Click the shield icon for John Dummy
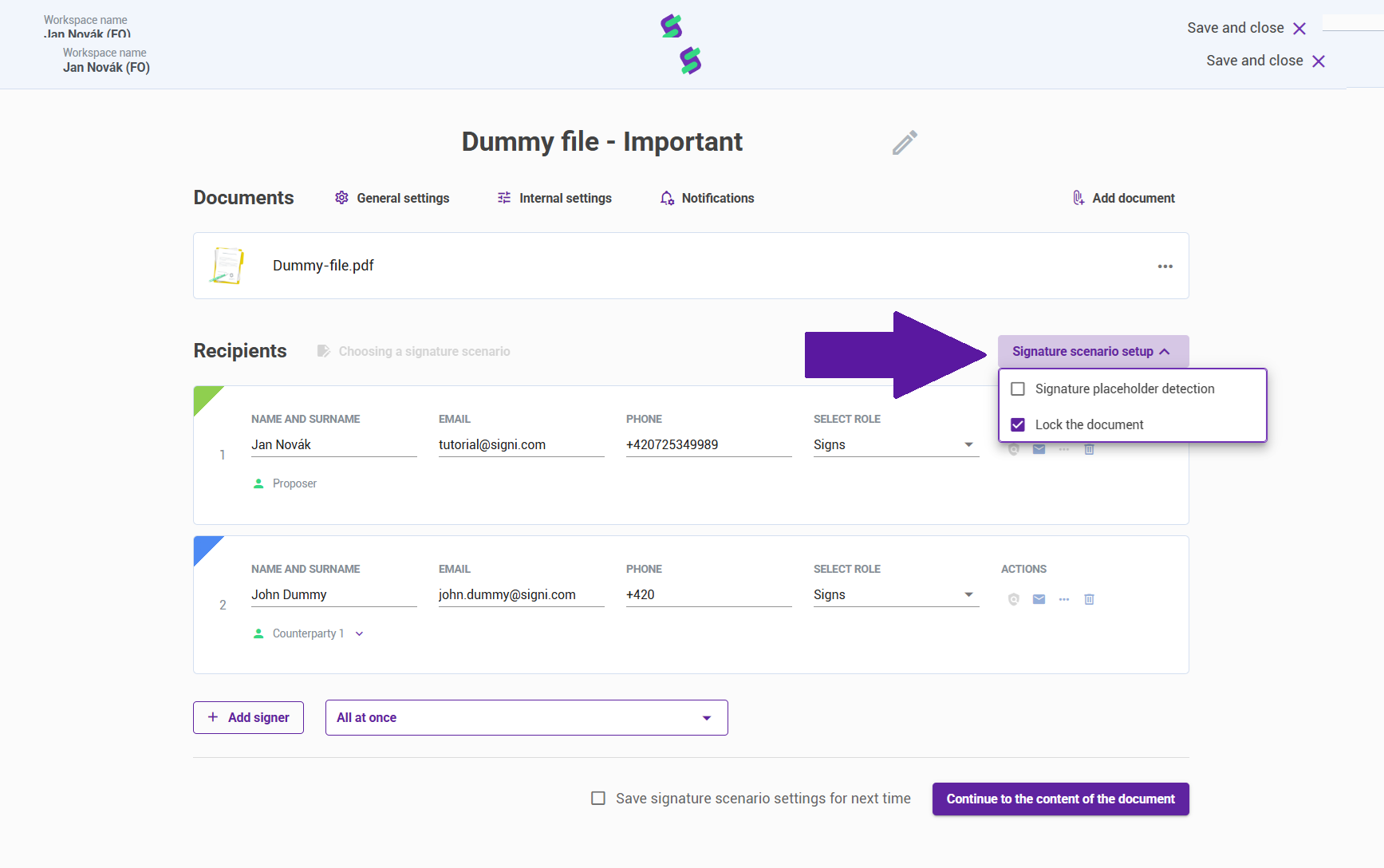1384x868 pixels. [1013, 599]
